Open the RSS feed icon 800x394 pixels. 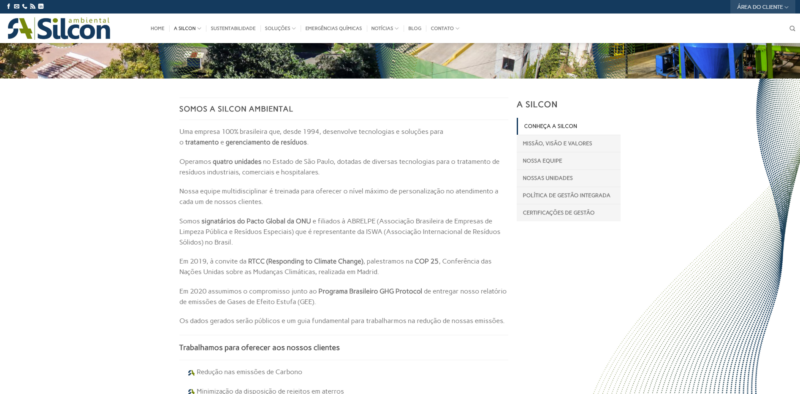coord(33,7)
